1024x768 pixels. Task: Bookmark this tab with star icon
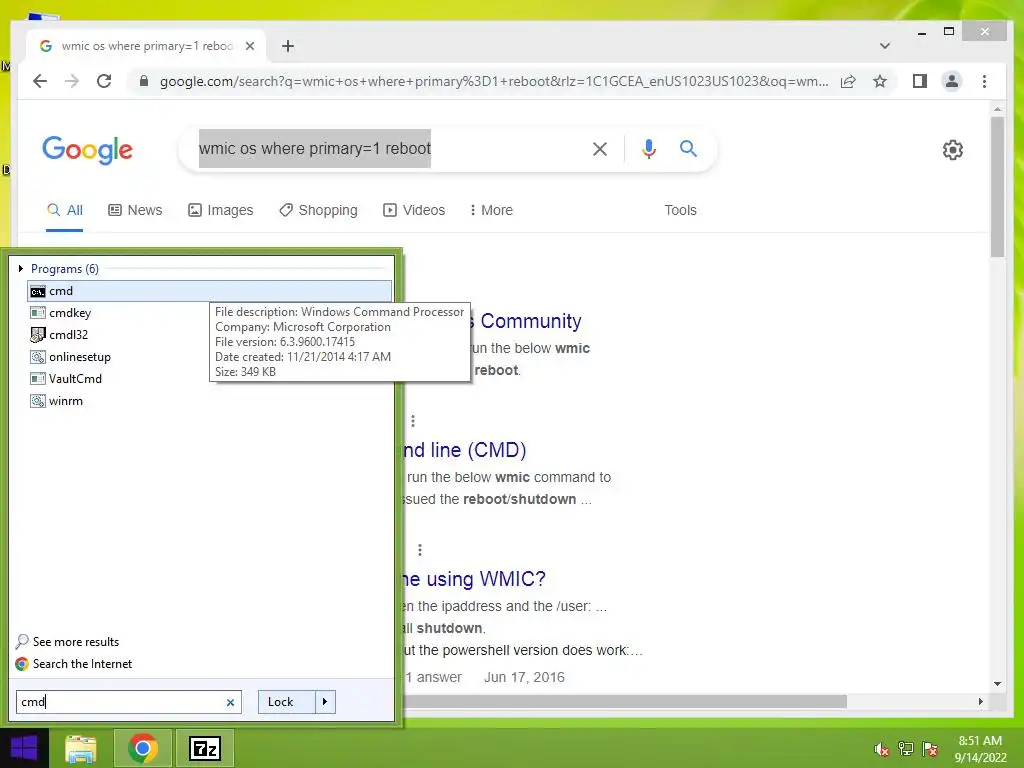pos(880,82)
